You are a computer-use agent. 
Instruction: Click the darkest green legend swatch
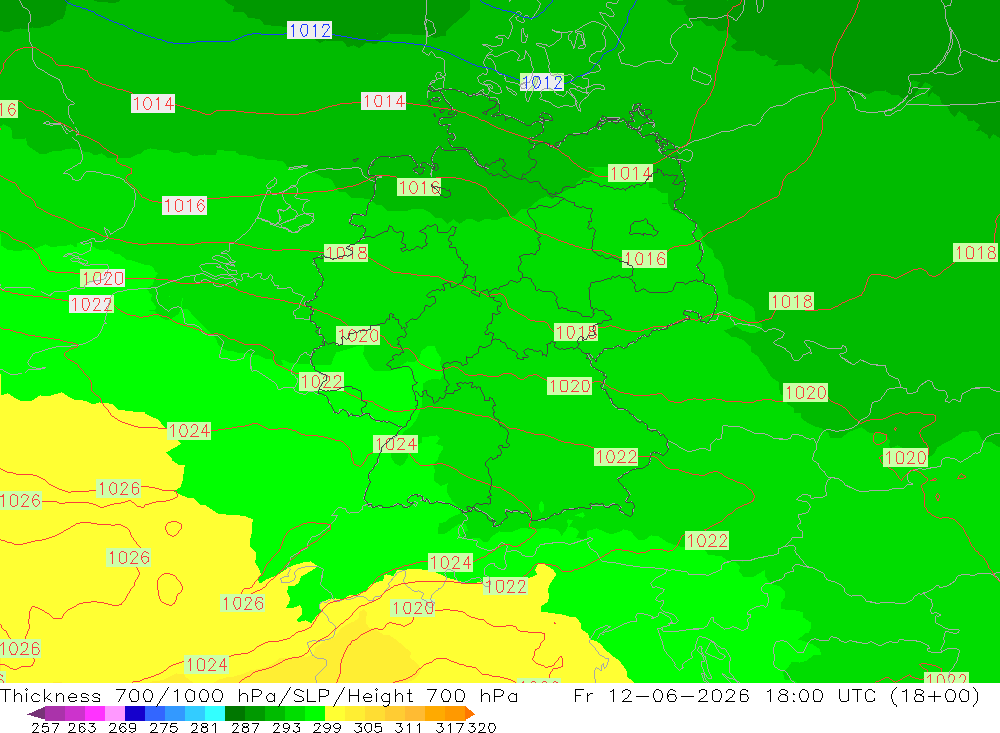pyautogui.click(x=235, y=713)
